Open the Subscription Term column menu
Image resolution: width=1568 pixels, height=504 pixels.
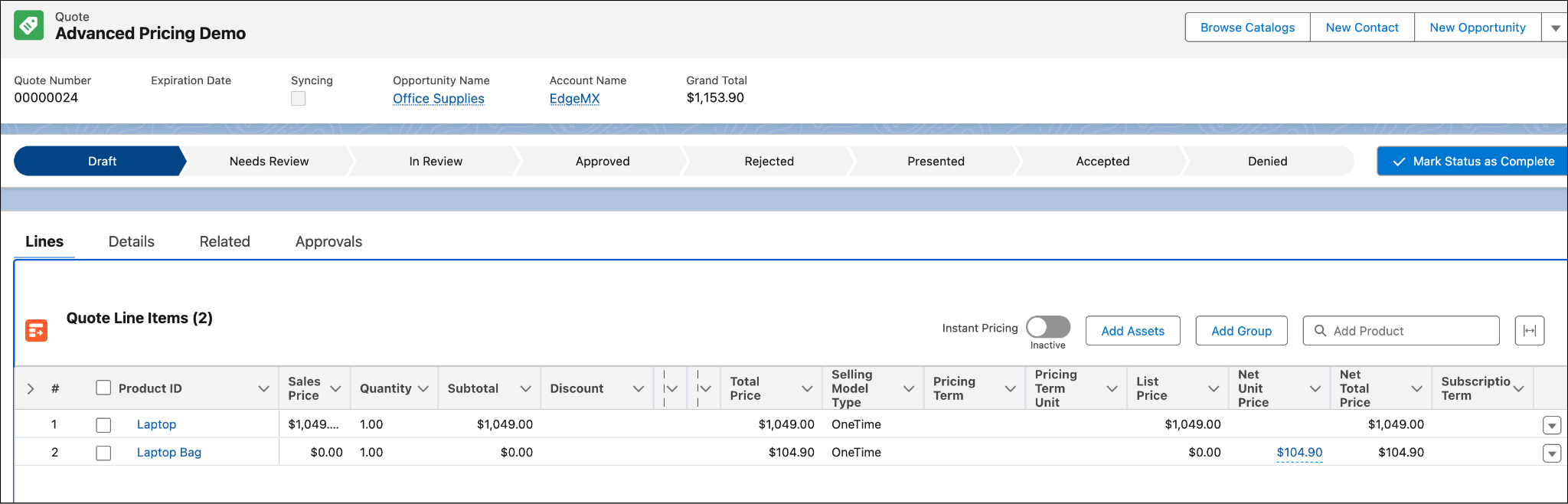click(1519, 388)
